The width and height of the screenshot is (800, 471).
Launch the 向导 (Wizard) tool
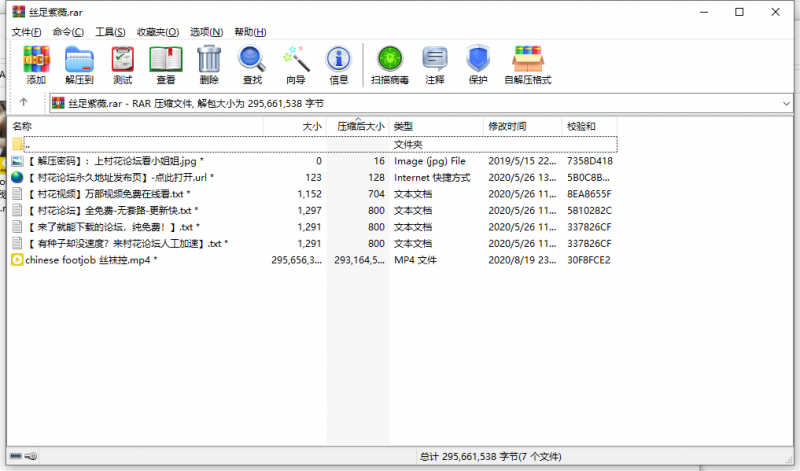pyautogui.click(x=295, y=64)
